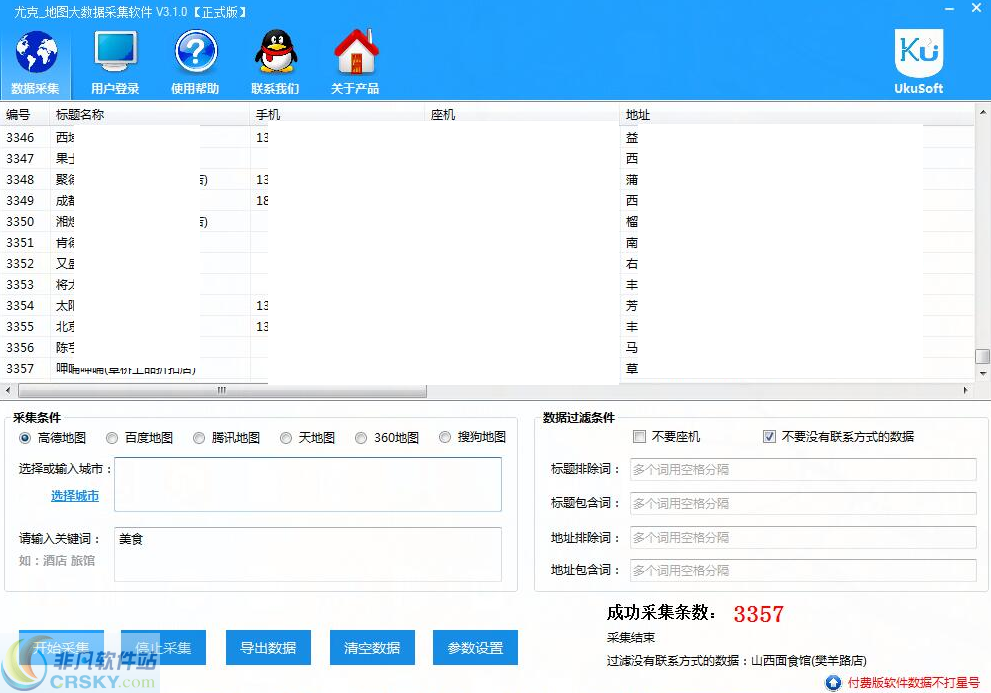Select the 腾讯地图 radio button
The height and width of the screenshot is (693, 991).
click(199, 438)
